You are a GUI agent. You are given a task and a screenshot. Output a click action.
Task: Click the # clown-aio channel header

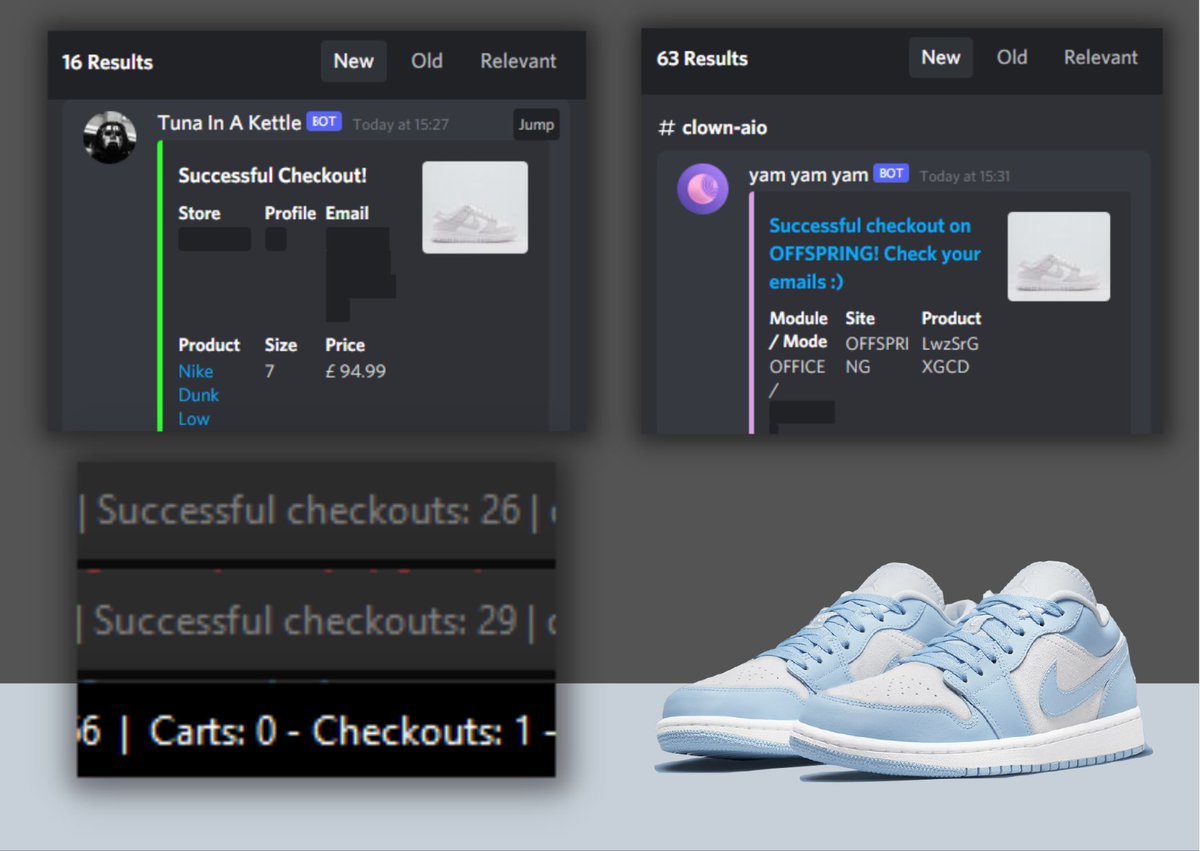point(712,127)
